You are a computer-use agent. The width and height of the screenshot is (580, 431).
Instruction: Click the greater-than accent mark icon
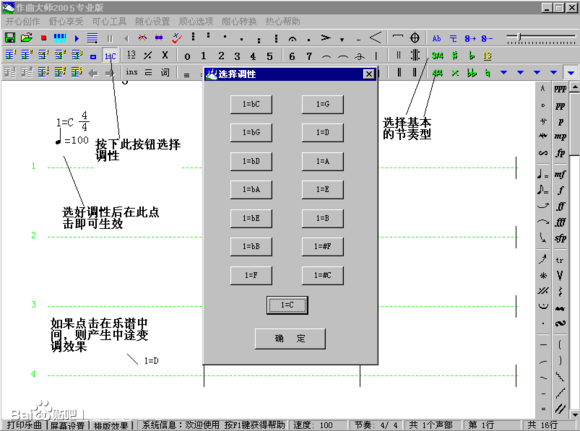coord(326,38)
